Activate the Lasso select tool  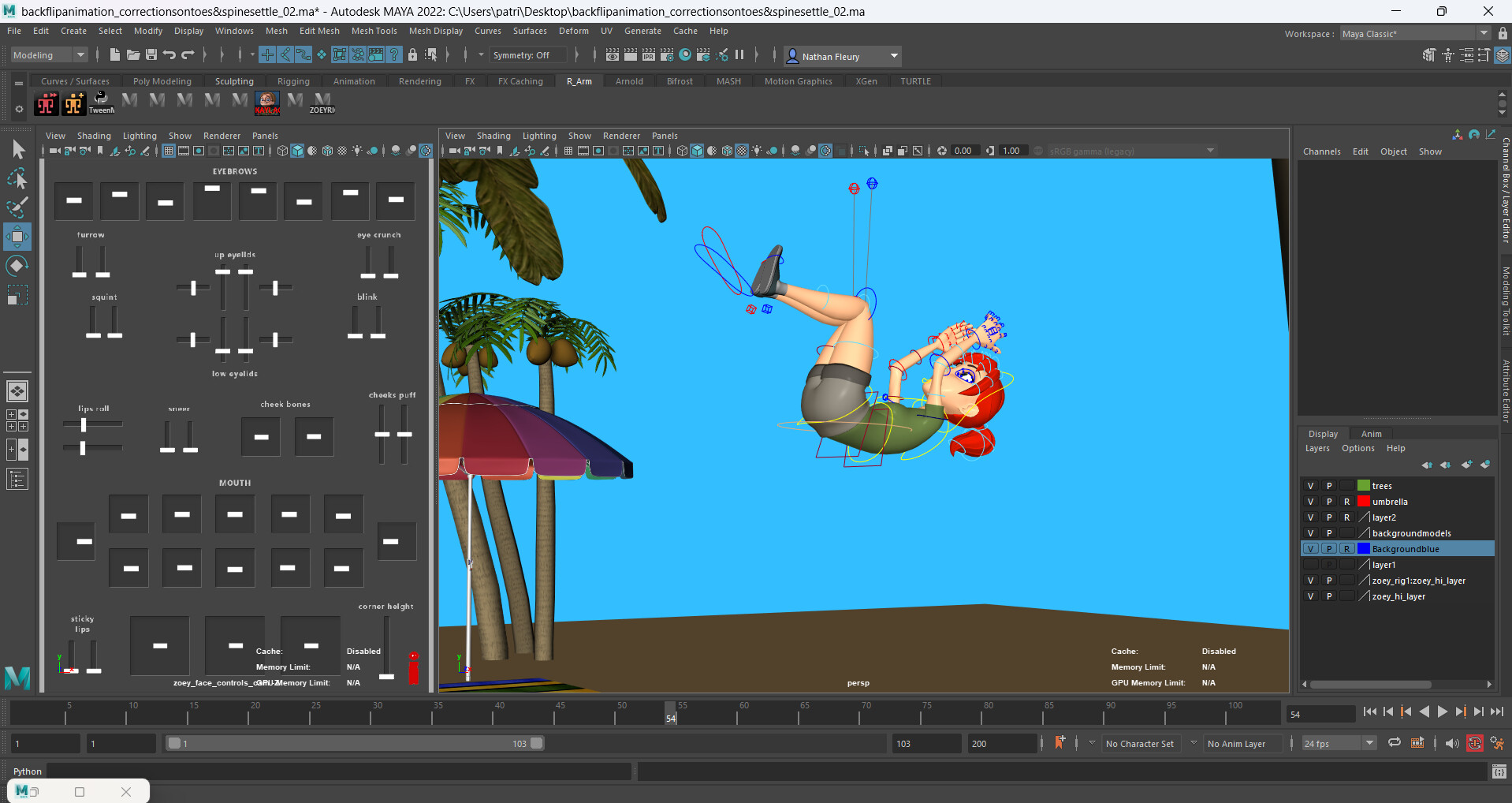[x=17, y=179]
